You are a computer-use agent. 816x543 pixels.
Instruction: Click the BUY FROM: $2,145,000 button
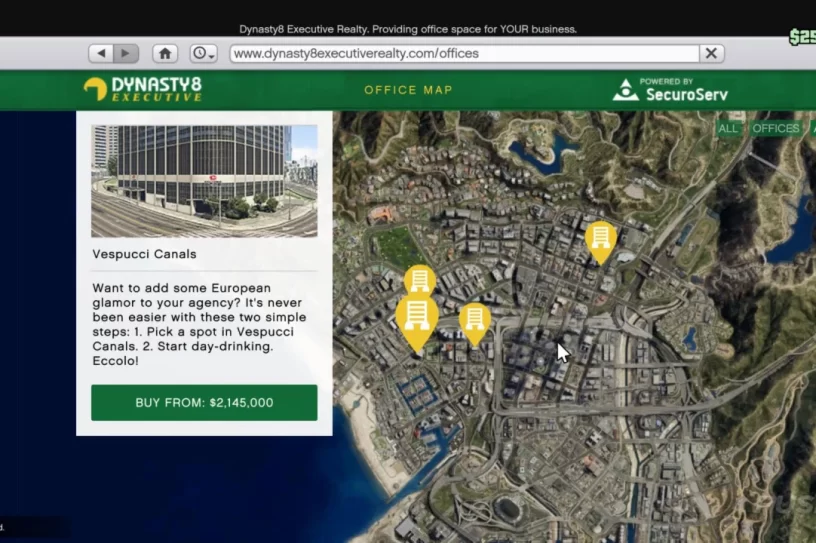(204, 402)
